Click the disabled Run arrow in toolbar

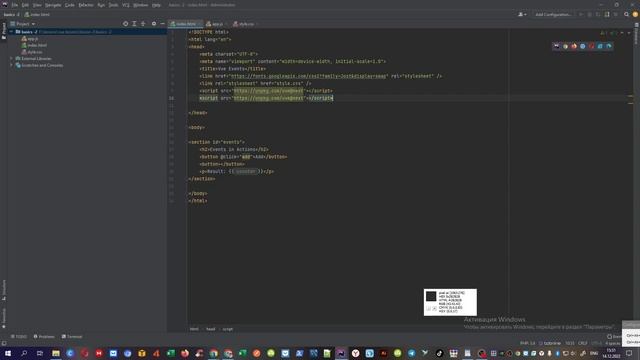pyautogui.click(x=581, y=14)
